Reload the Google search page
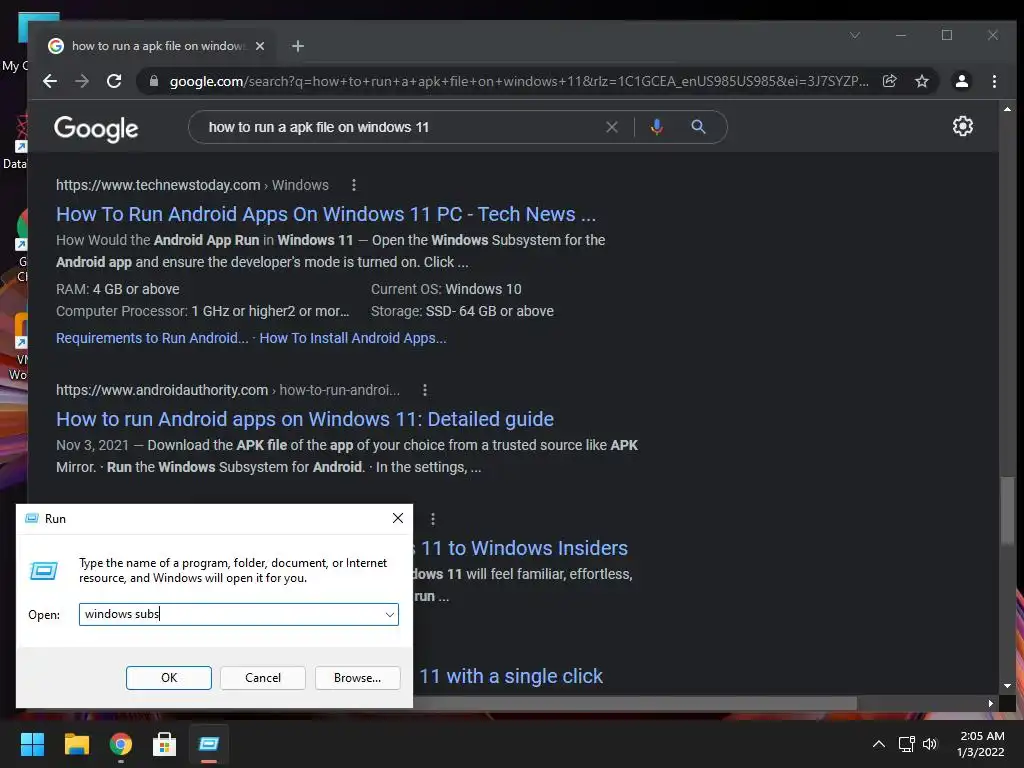The width and height of the screenshot is (1024, 768). pos(114,81)
